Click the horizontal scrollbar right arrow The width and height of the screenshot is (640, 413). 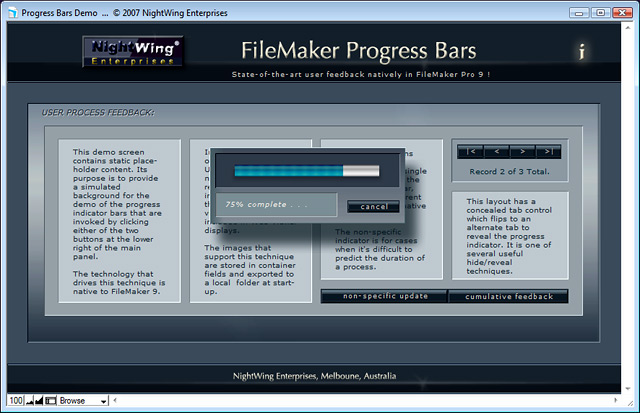(616, 400)
